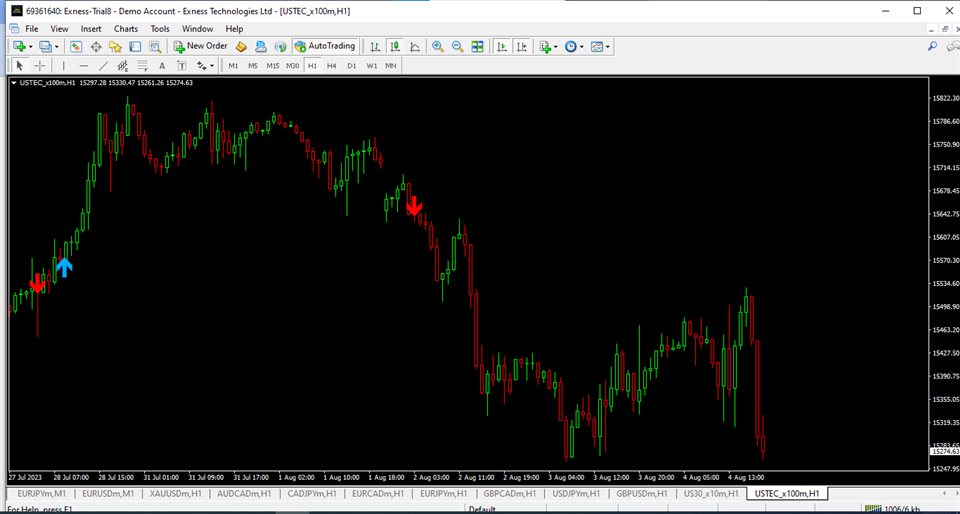Toggle Chart Shift icon
The width and height of the screenshot is (960, 514).
tap(521, 47)
